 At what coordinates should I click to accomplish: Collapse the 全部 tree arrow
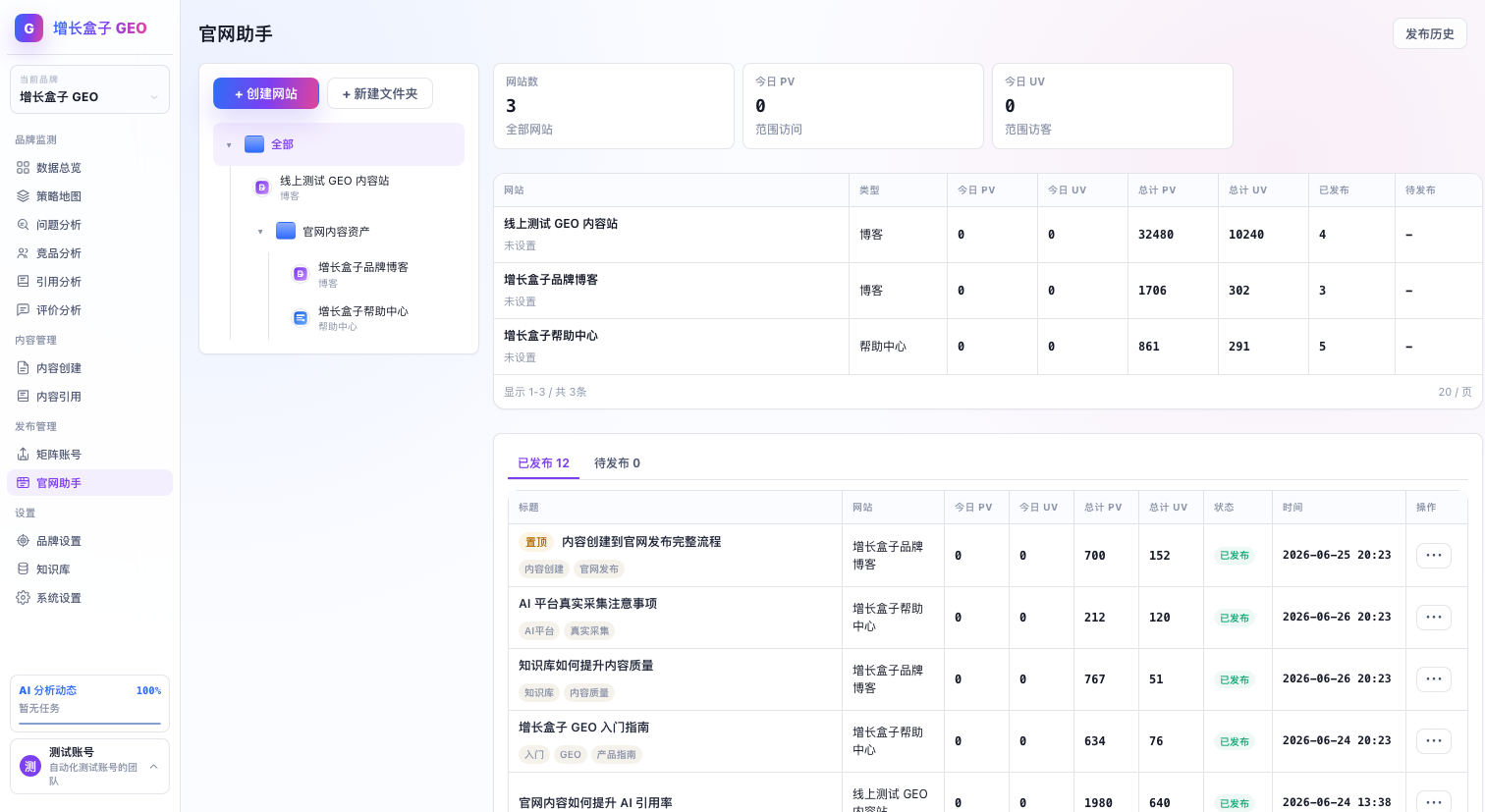click(x=229, y=145)
